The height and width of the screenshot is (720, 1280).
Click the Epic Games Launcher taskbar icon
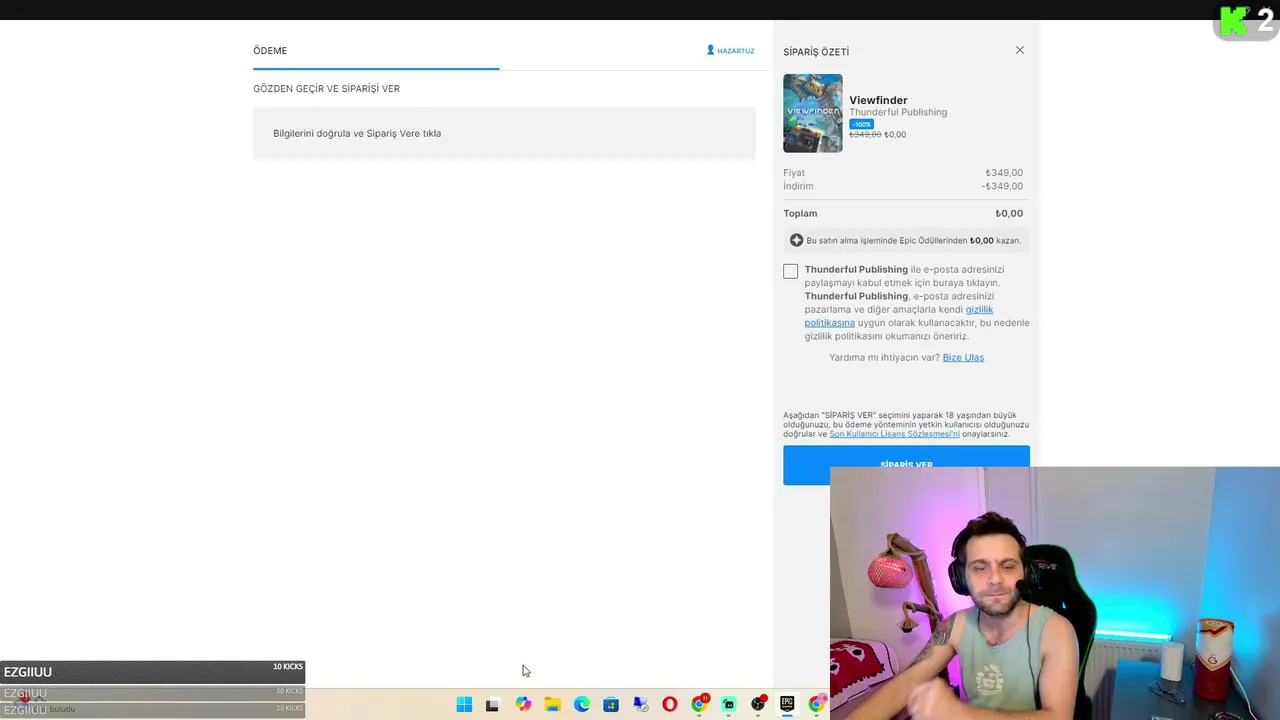coord(788,704)
